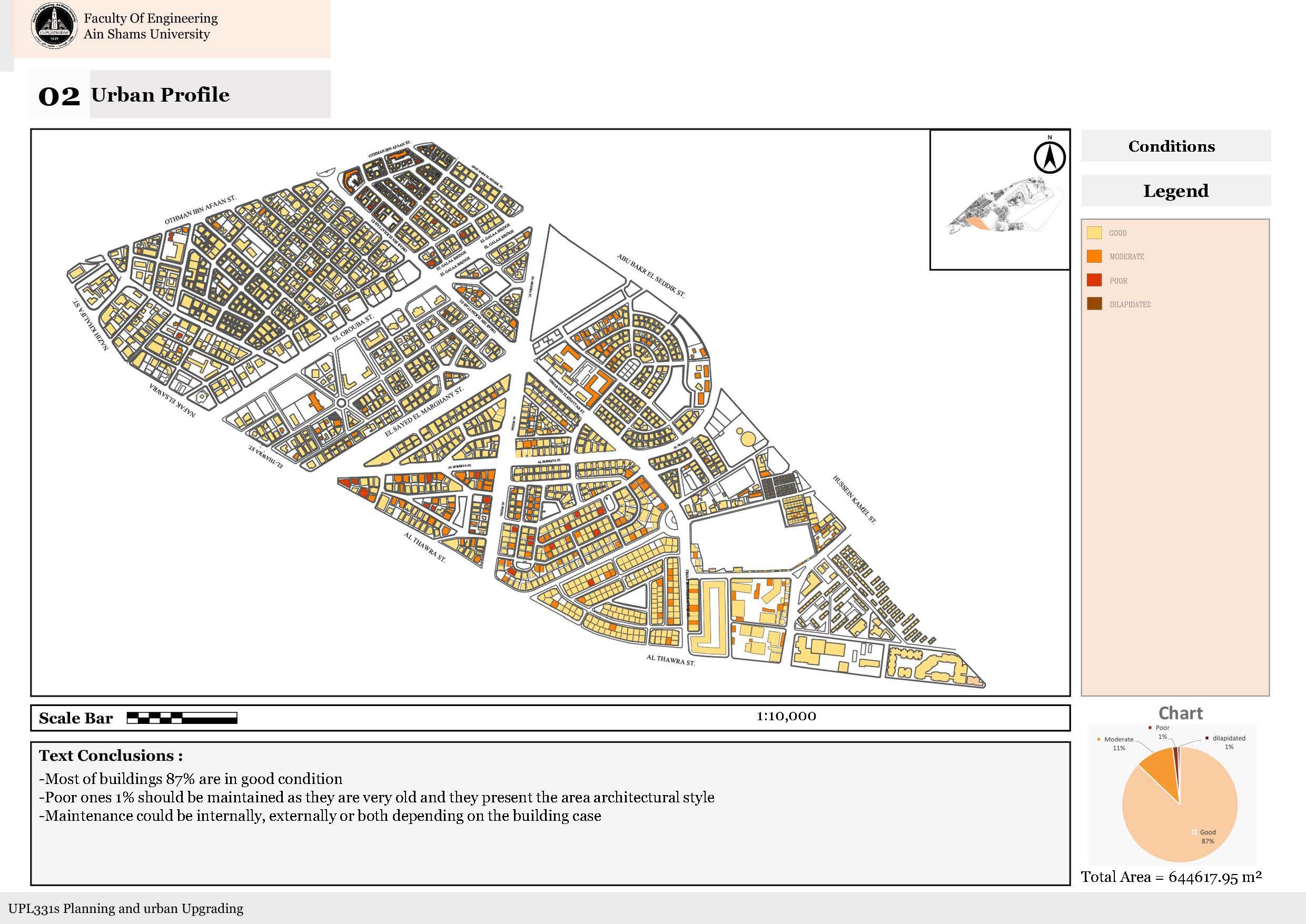Screen dimensions: 1306x924
Task: Click the Abu Bakr El Seddik St. label
Action: pyautogui.click(x=650, y=276)
